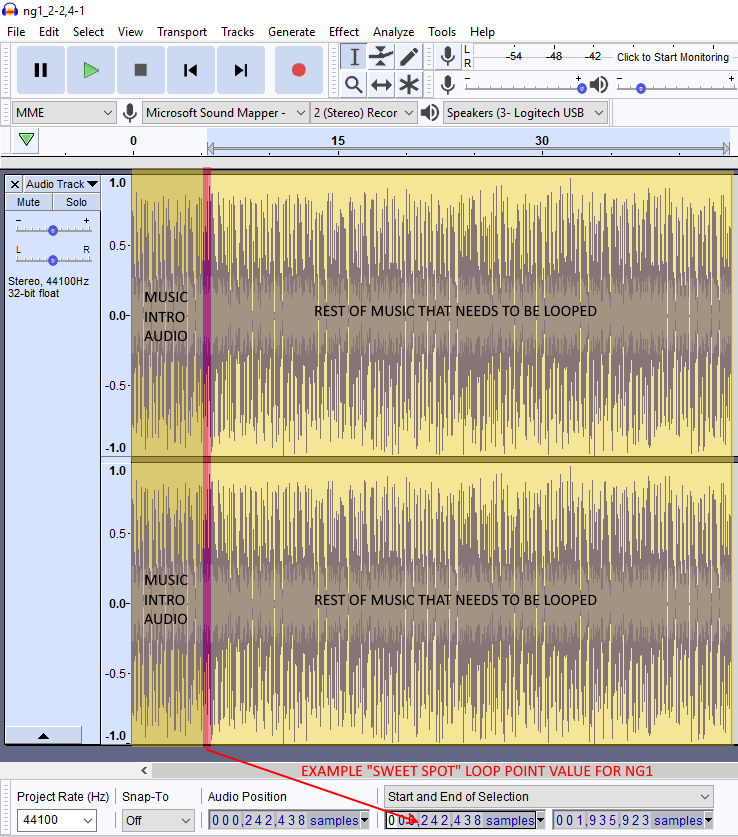Open the Edit menu
The image size is (738, 837).
click(x=49, y=32)
